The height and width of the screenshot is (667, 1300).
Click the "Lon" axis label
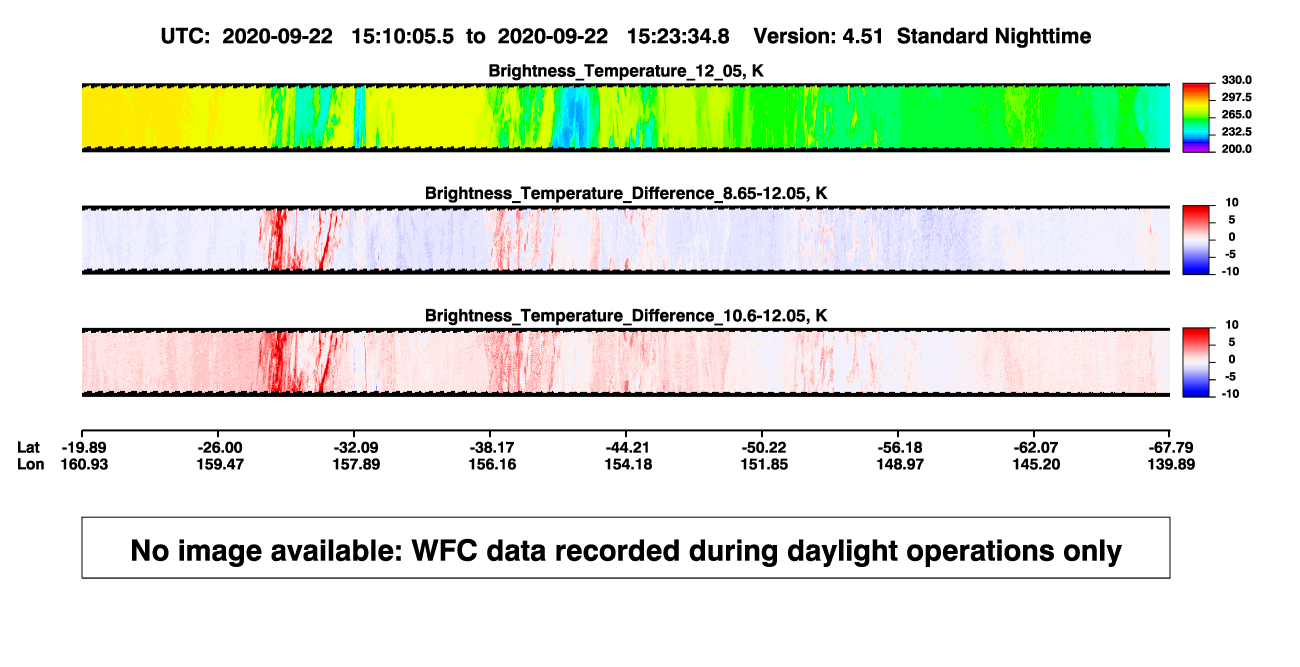[x=31, y=464]
